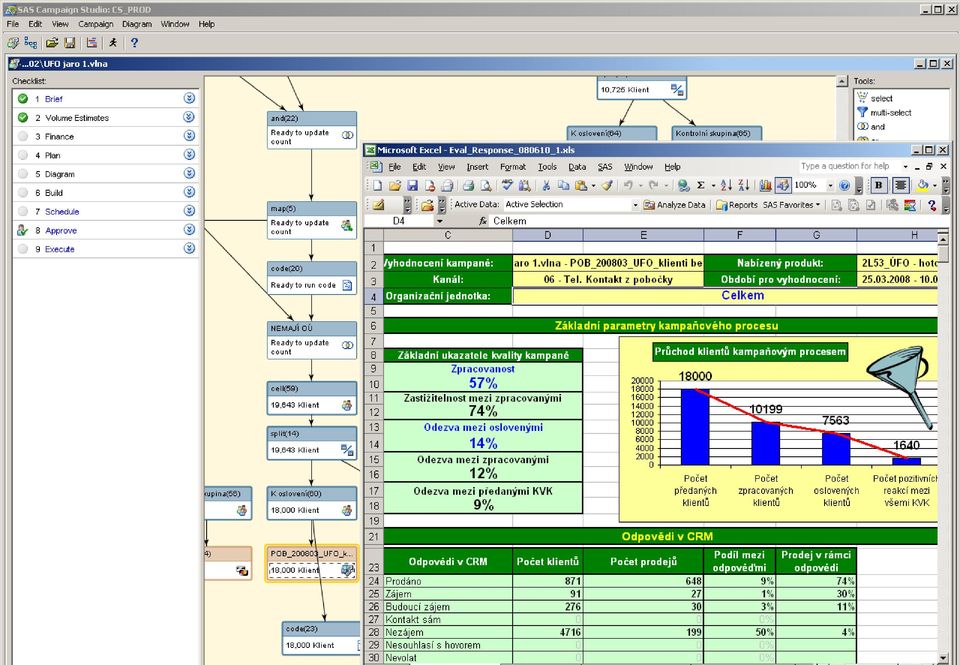Click the Excel Sort Descending icon
Image resolution: width=960 pixels, height=665 pixels.
pyautogui.click(x=744, y=186)
